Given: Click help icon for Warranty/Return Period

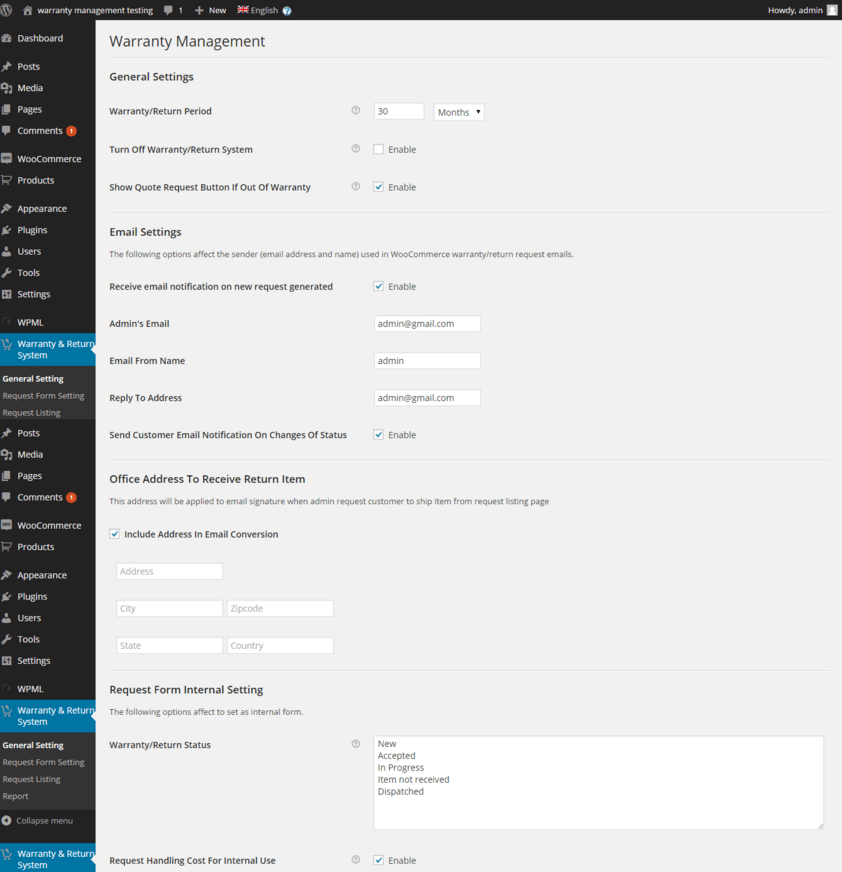Looking at the screenshot, I should (x=356, y=110).
